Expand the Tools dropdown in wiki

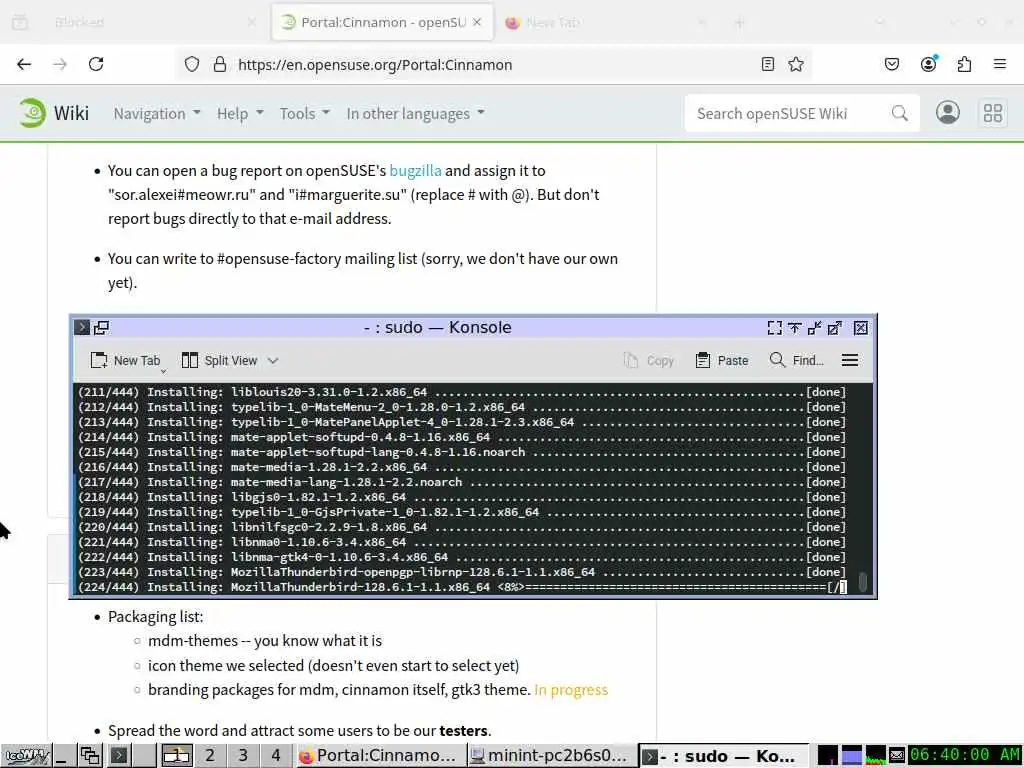pos(304,114)
